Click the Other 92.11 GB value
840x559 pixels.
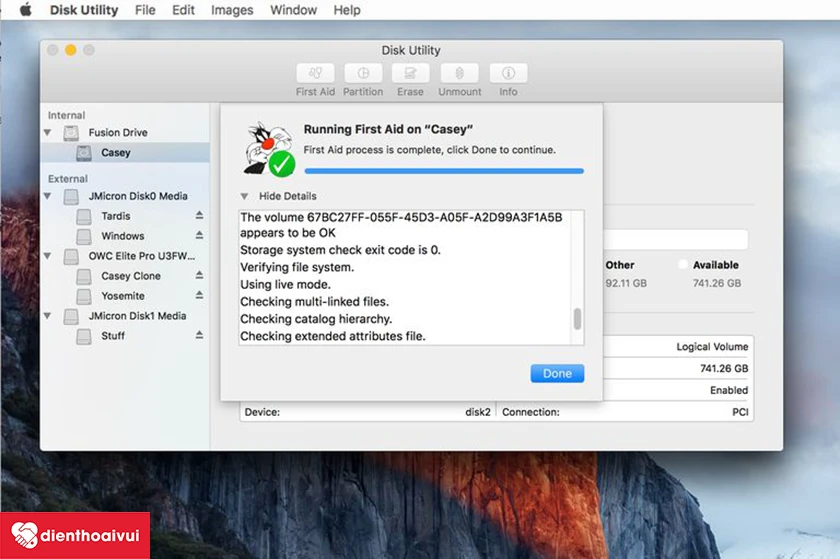tap(626, 283)
